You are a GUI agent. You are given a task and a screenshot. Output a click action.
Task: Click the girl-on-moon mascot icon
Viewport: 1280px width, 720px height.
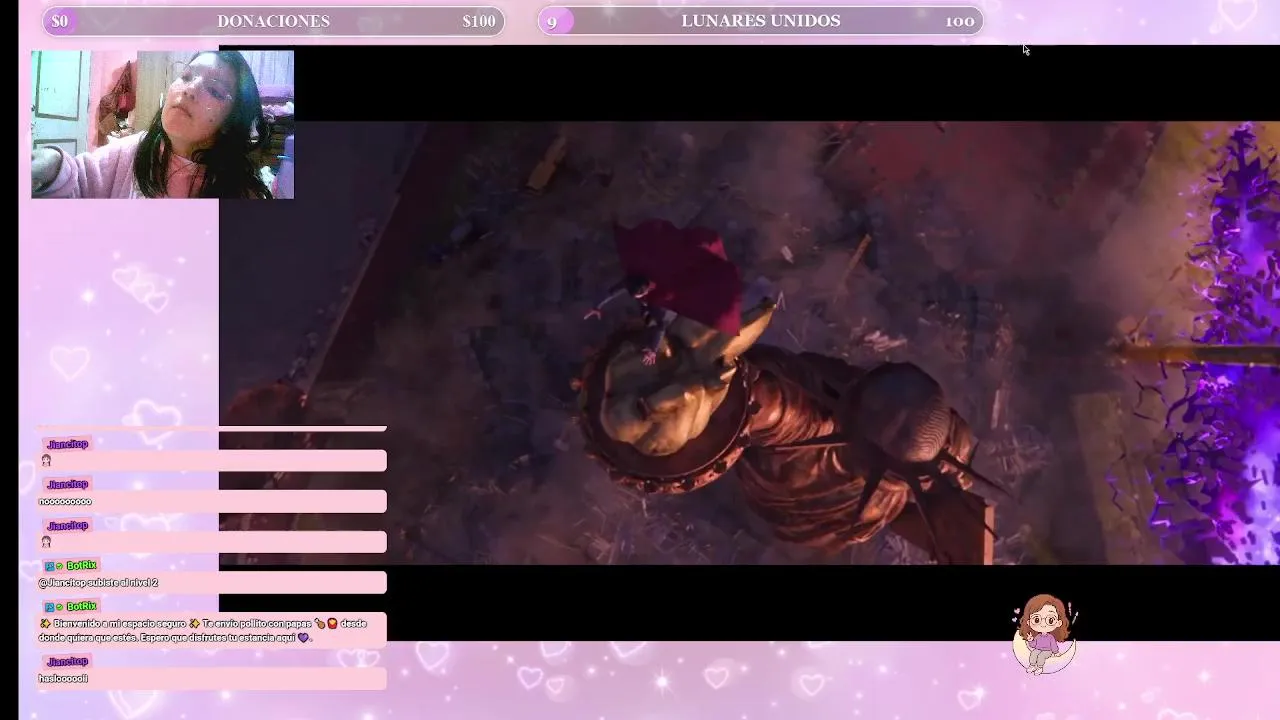point(1044,635)
